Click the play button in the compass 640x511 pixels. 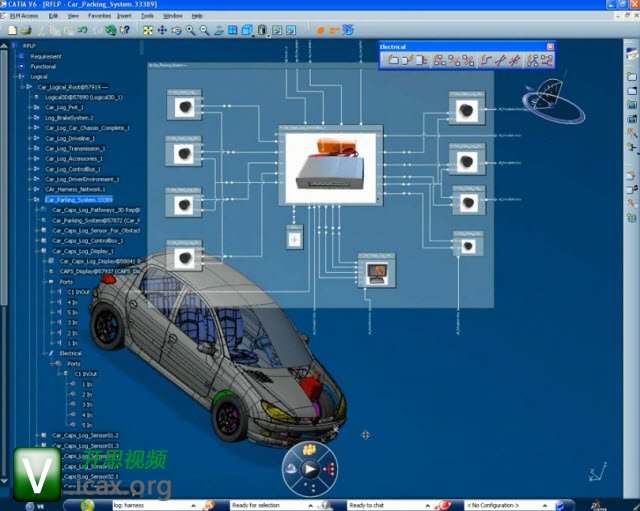tap(310, 469)
